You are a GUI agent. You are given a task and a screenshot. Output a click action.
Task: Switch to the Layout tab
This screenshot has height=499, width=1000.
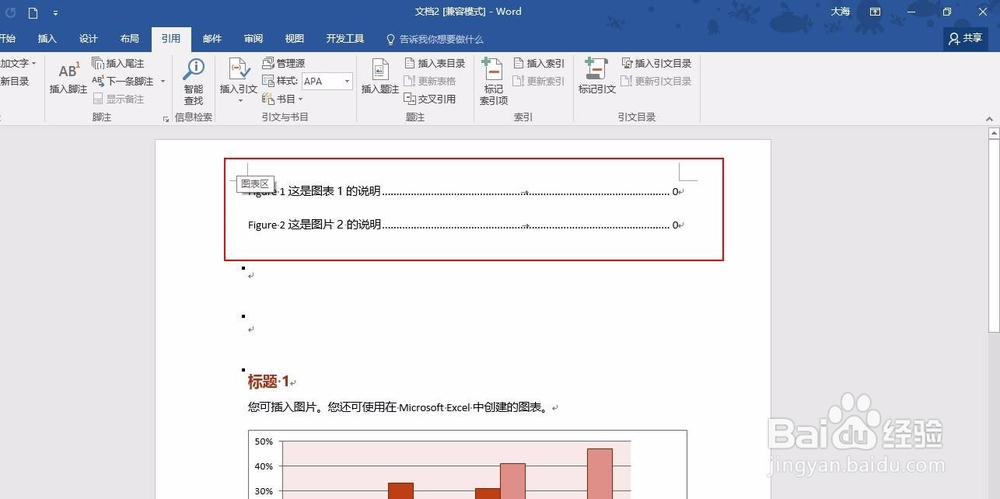pyautogui.click(x=129, y=39)
